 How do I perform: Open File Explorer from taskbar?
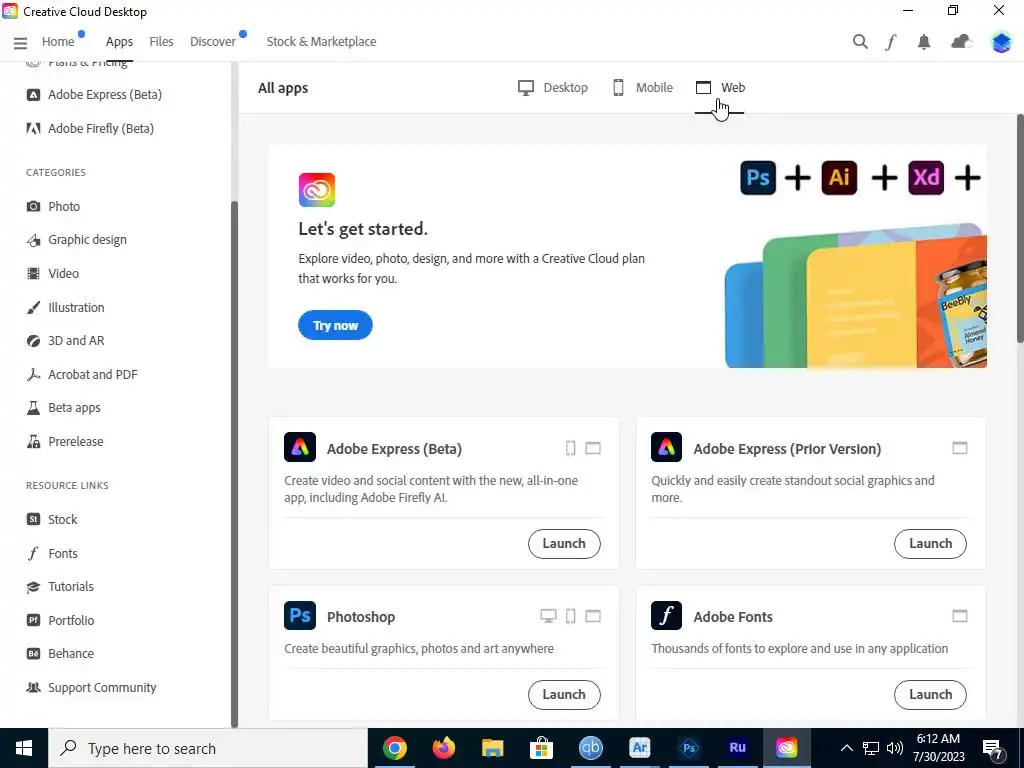[x=492, y=748]
